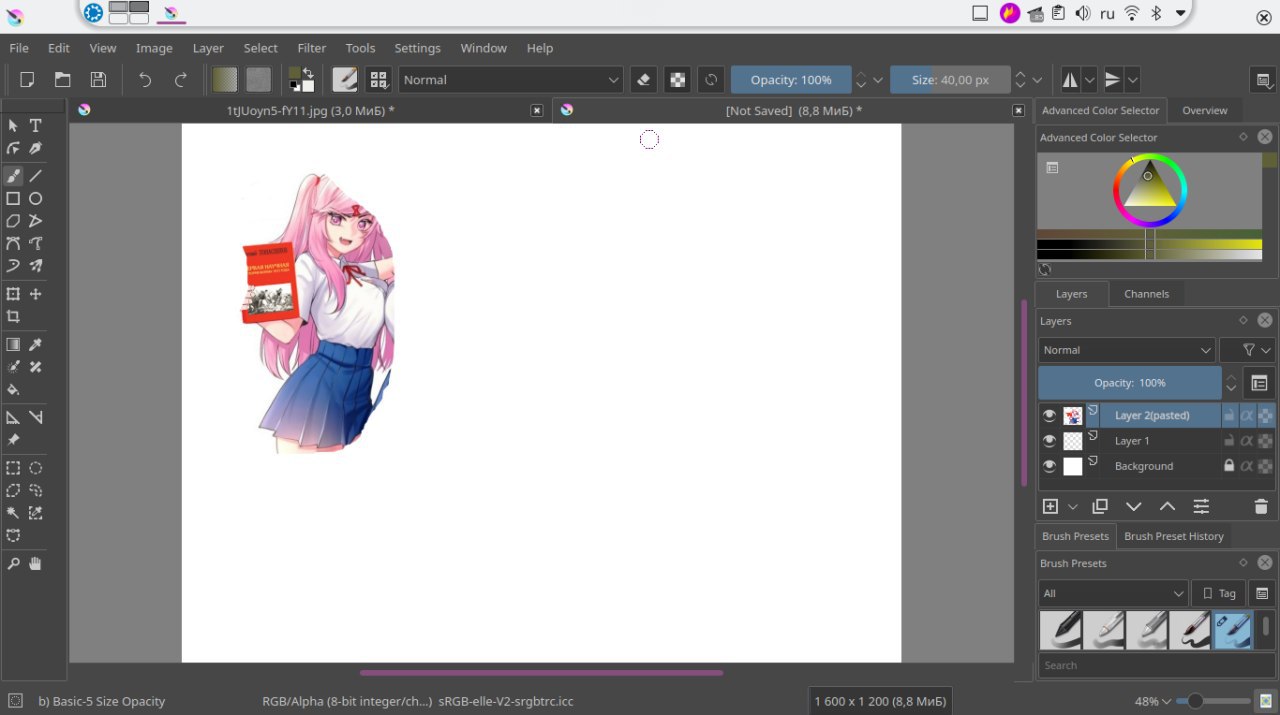
Task: Delete the selected layer with trash icon
Action: coord(1261,507)
